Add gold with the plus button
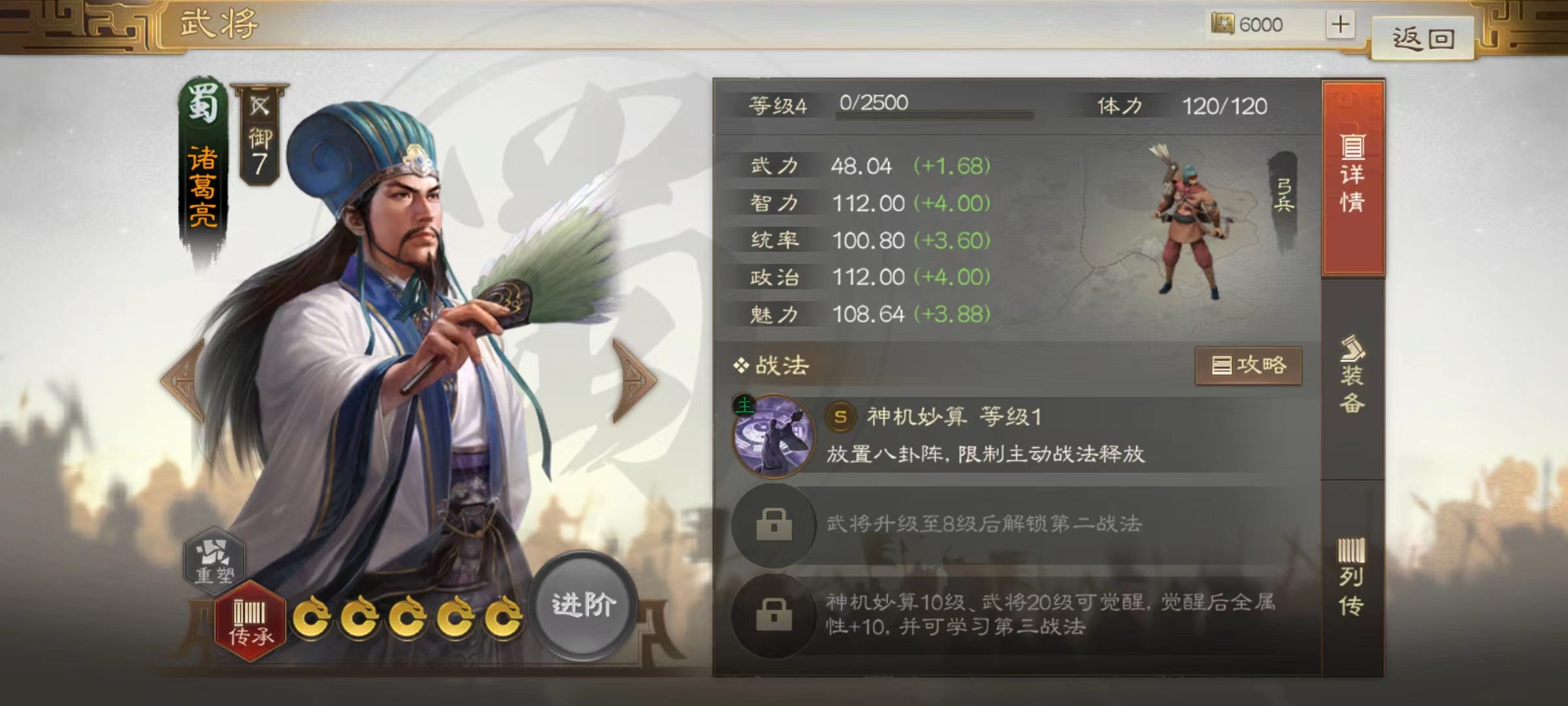Screen dimensions: 1568x706 (1340, 25)
